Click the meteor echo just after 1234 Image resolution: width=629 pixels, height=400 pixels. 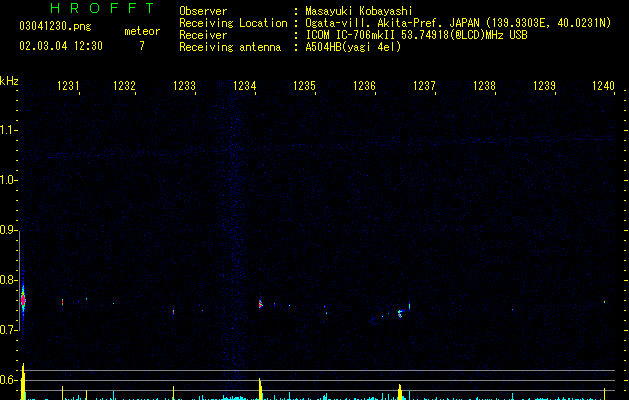click(x=260, y=304)
